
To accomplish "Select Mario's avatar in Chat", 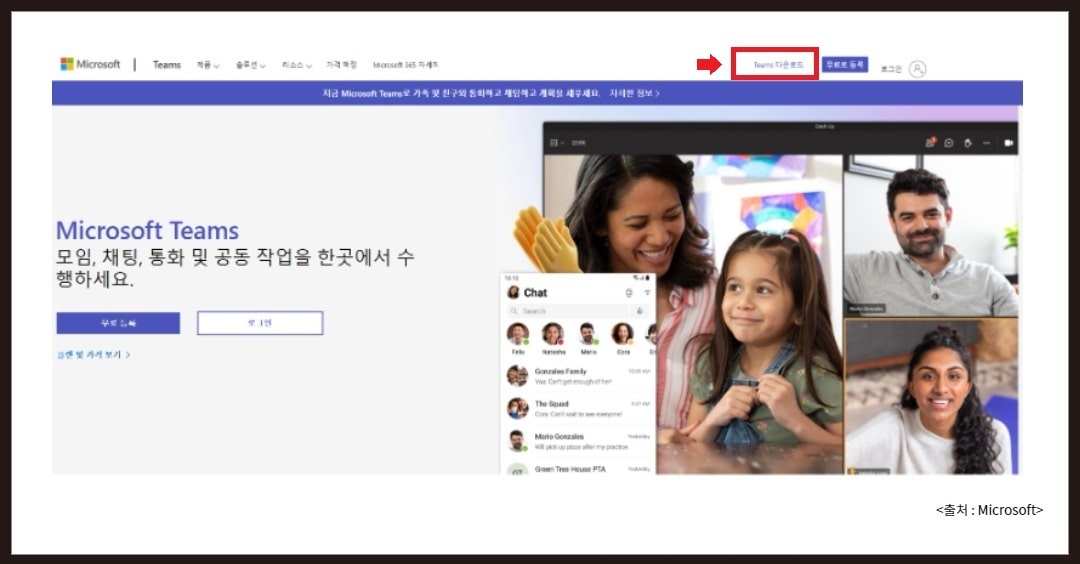I will [x=588, y=334].
